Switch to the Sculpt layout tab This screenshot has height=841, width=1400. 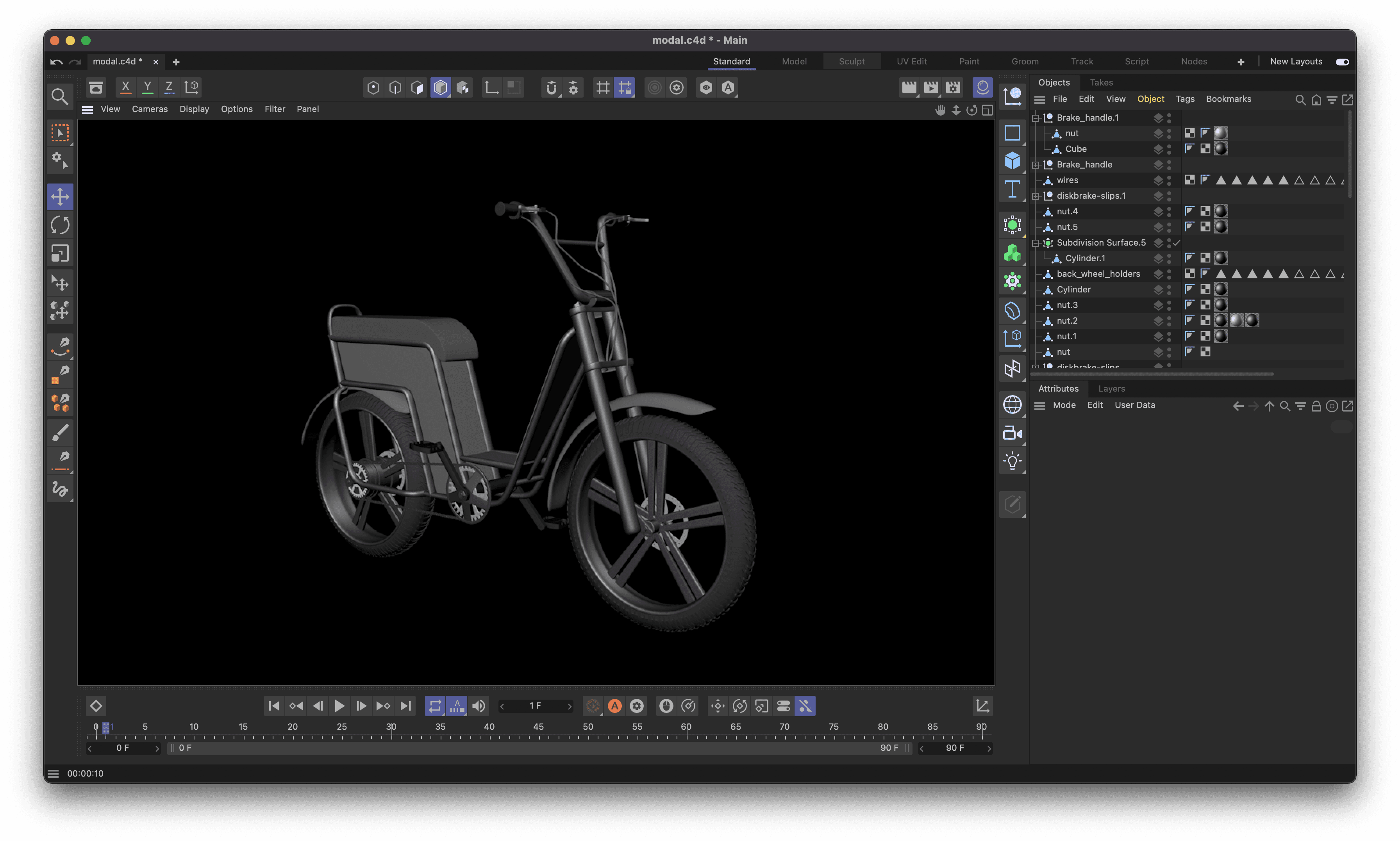tap(851, 61)
